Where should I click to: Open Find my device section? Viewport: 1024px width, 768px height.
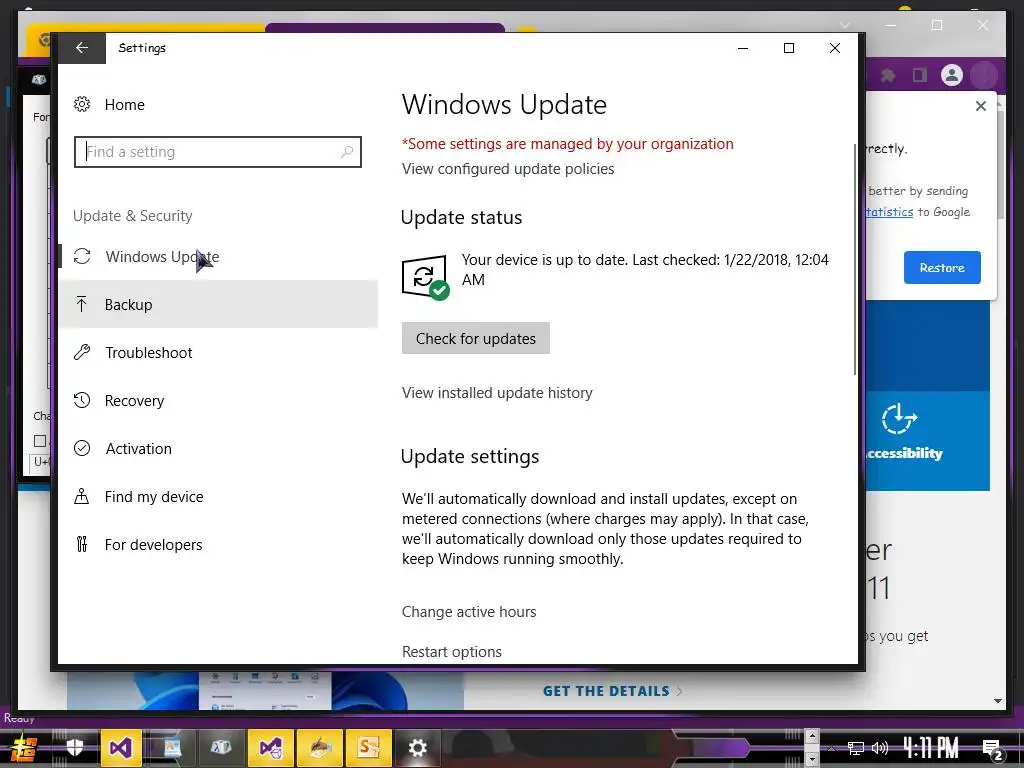[x=218, y=496]
